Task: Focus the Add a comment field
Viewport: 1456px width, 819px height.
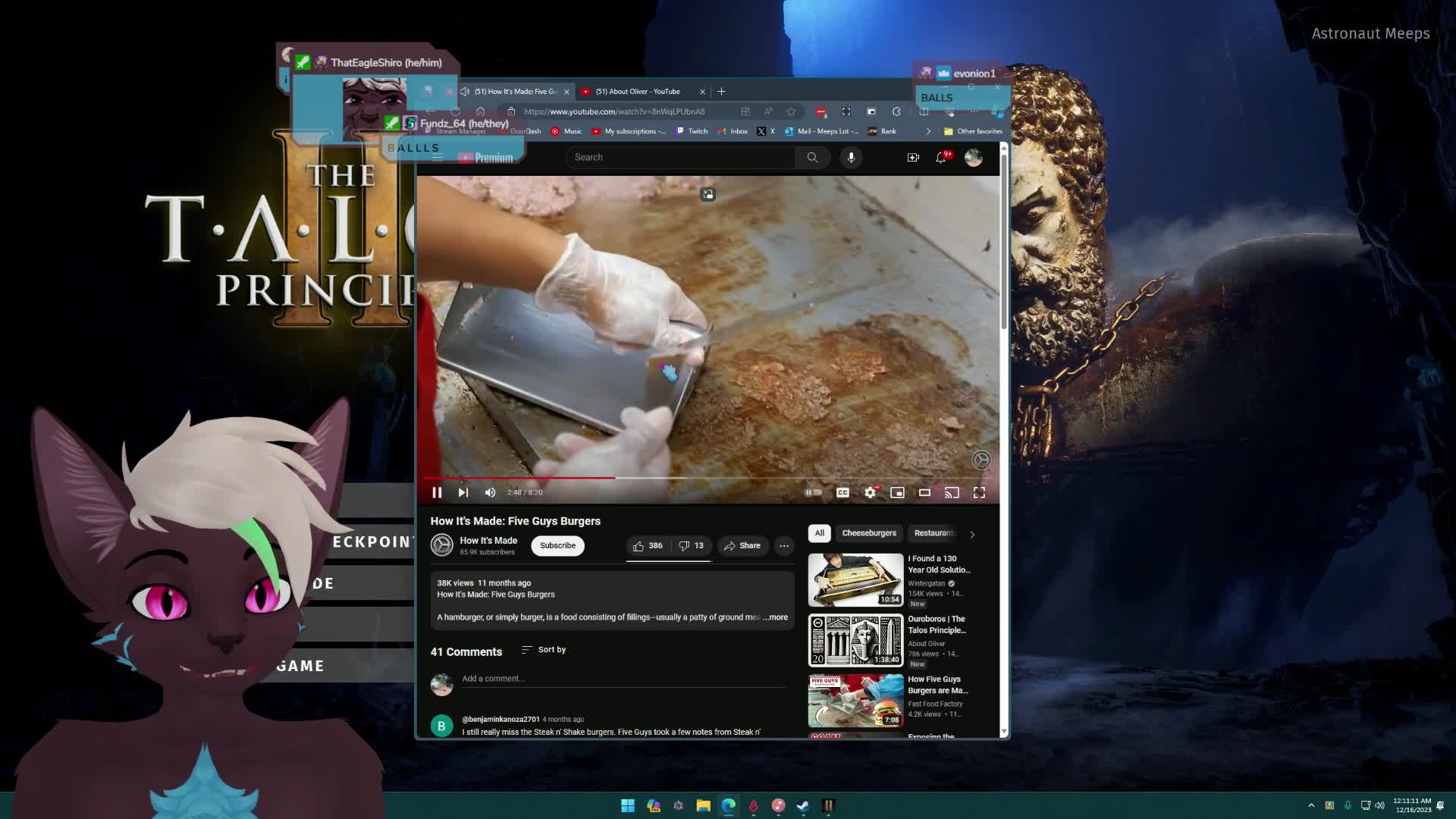Action: coord(623,679)
